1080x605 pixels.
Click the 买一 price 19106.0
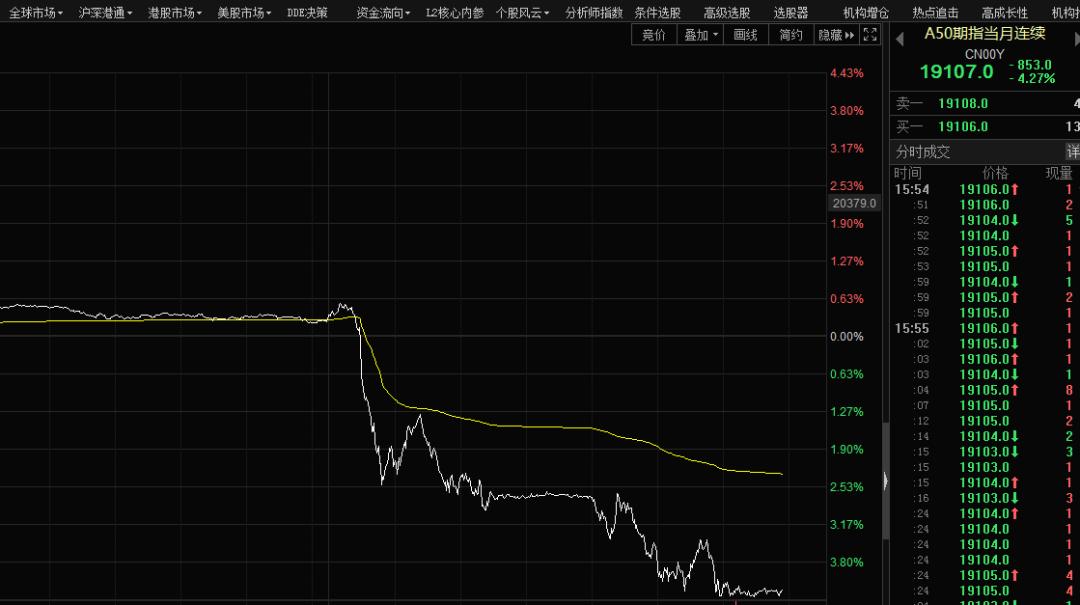tap(963, 127)
